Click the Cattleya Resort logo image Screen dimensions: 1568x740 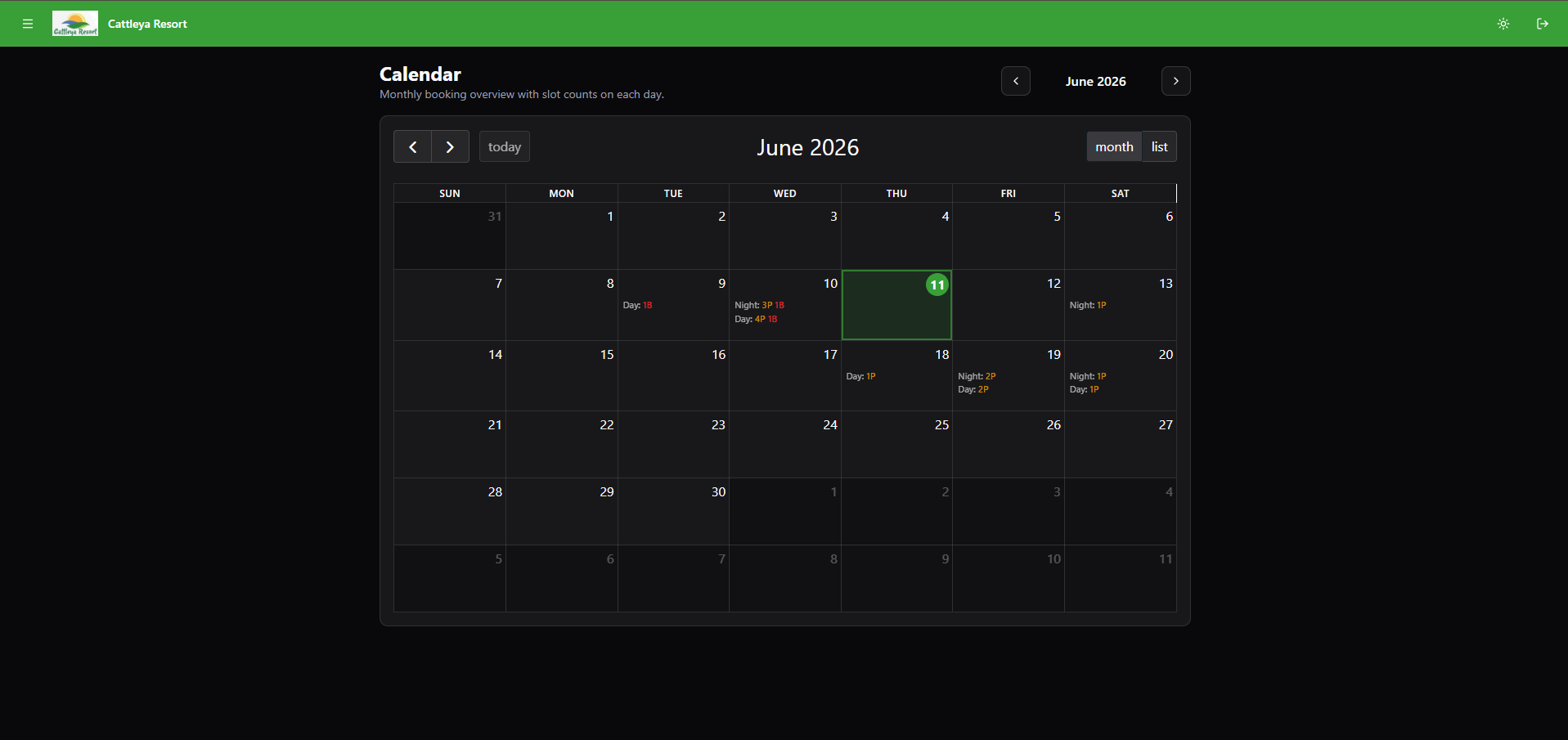[75, 24]
